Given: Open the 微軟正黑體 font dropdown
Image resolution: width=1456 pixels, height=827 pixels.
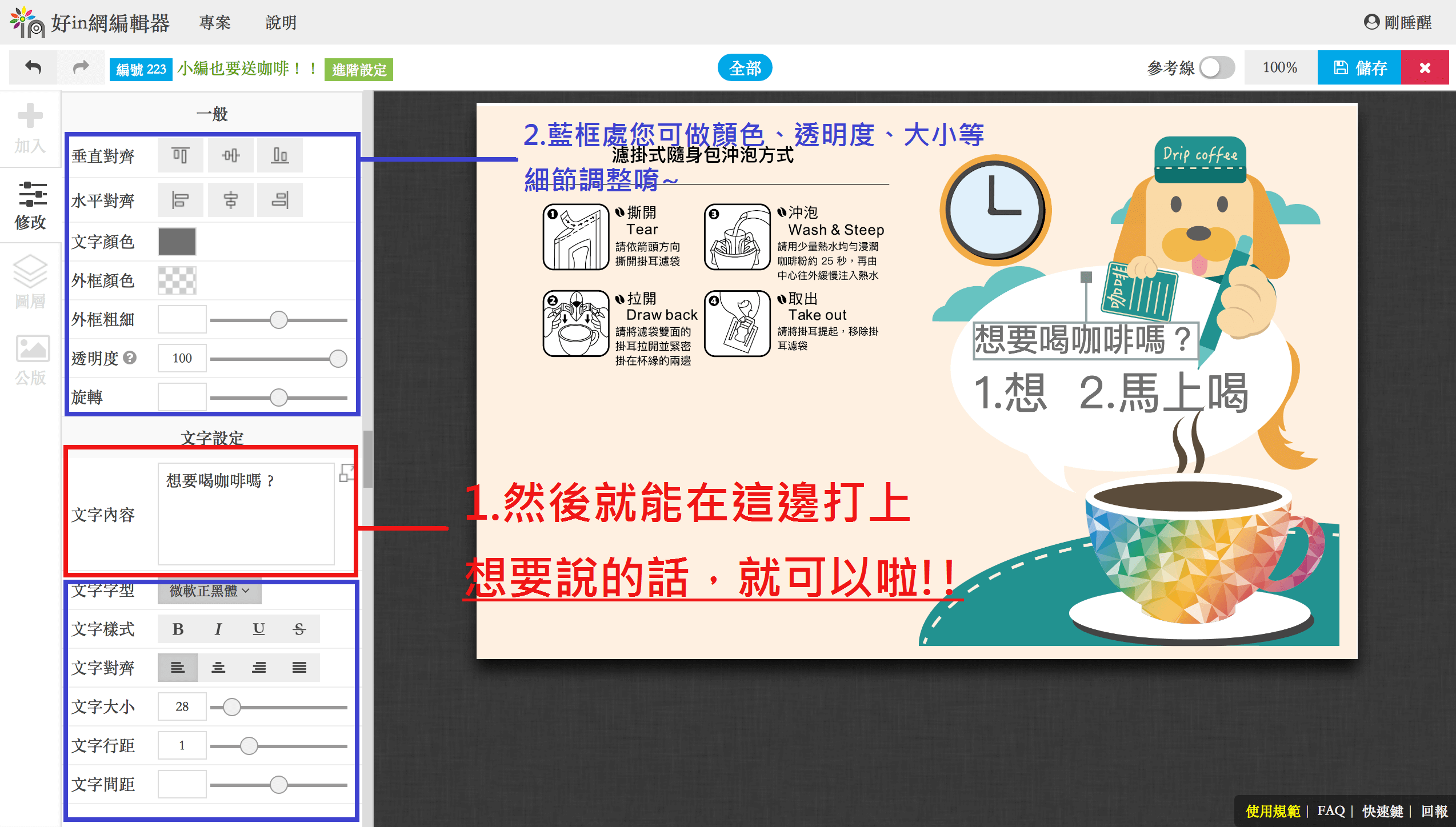Looking at the screenshot, I should (209, 591).
